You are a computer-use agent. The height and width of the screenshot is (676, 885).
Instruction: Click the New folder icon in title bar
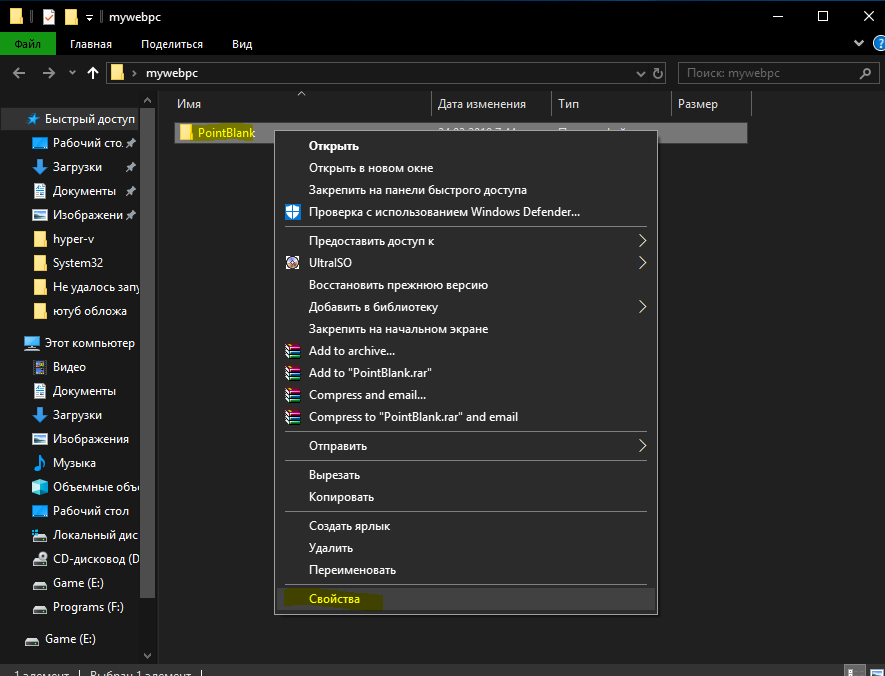point(71,17)
